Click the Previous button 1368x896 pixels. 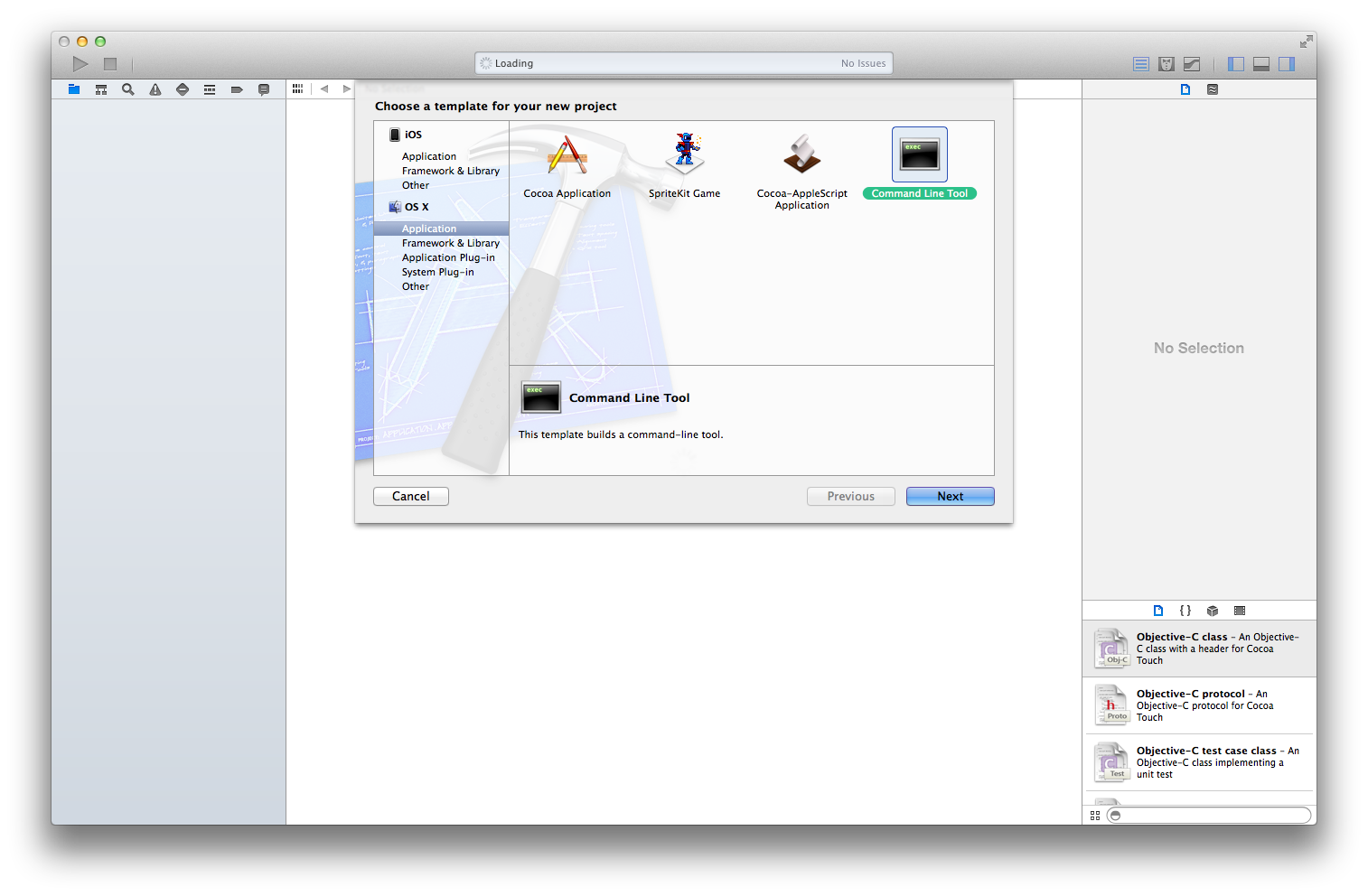(851, 497)
